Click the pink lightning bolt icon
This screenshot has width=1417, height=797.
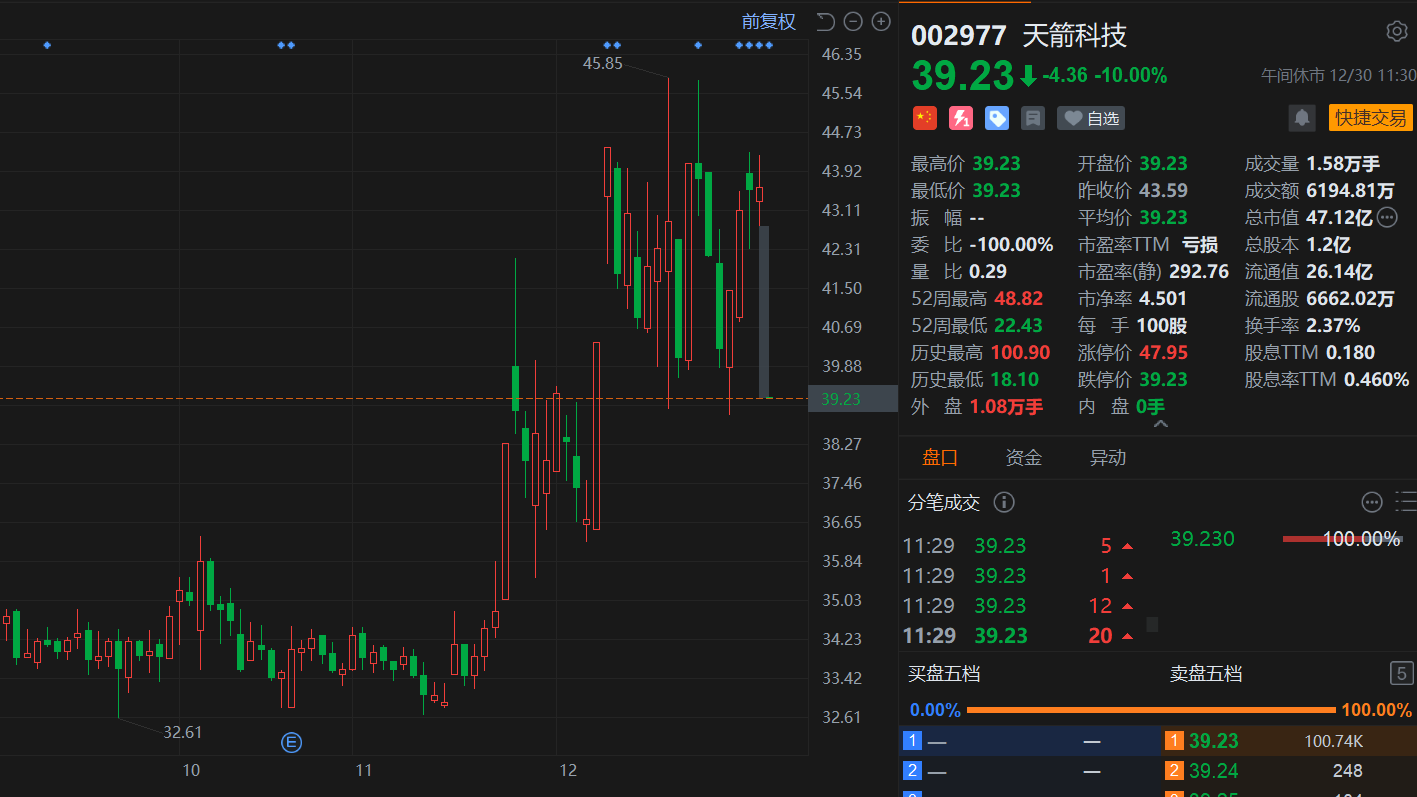960,118
